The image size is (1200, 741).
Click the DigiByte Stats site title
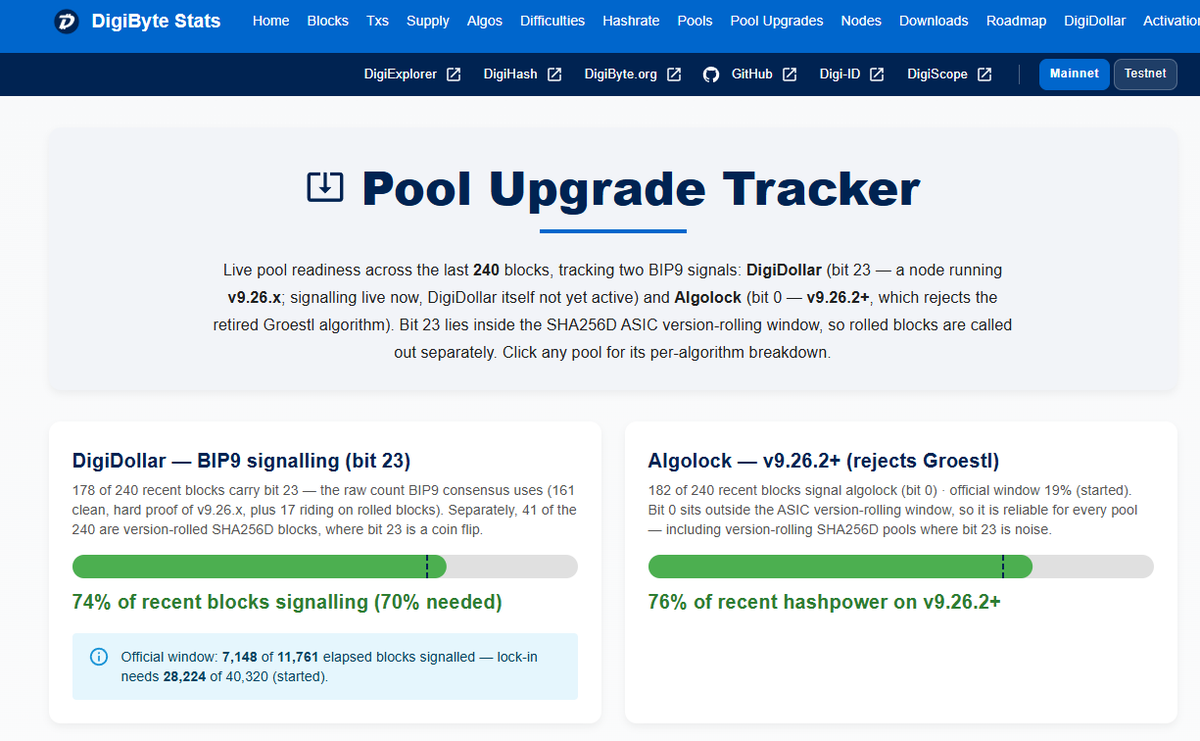(x=155, y=20)
